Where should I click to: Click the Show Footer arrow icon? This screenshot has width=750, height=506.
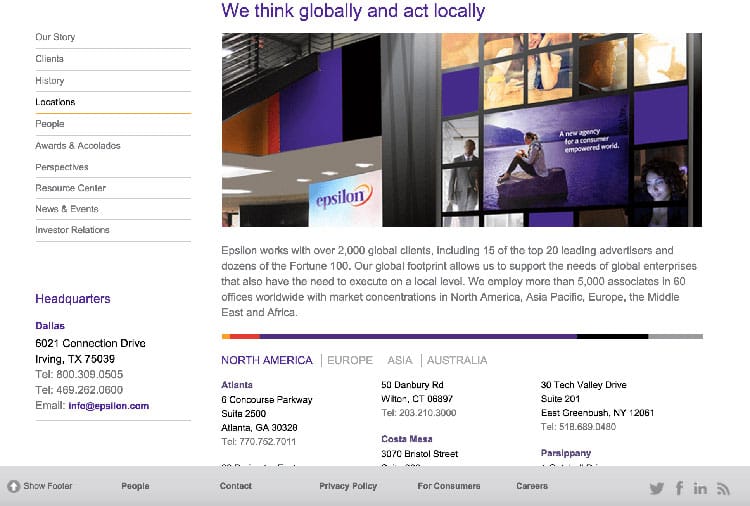tap(13, 486)
